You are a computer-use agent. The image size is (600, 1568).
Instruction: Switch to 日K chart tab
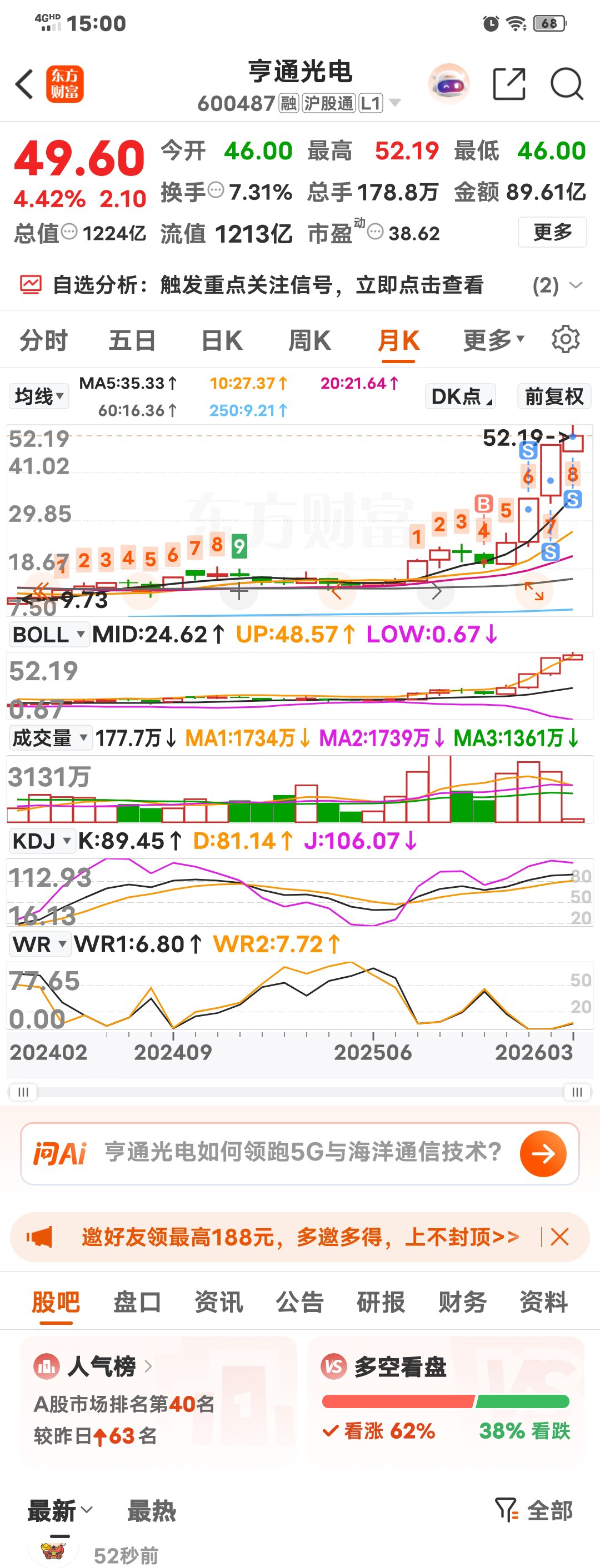(222, 340)
